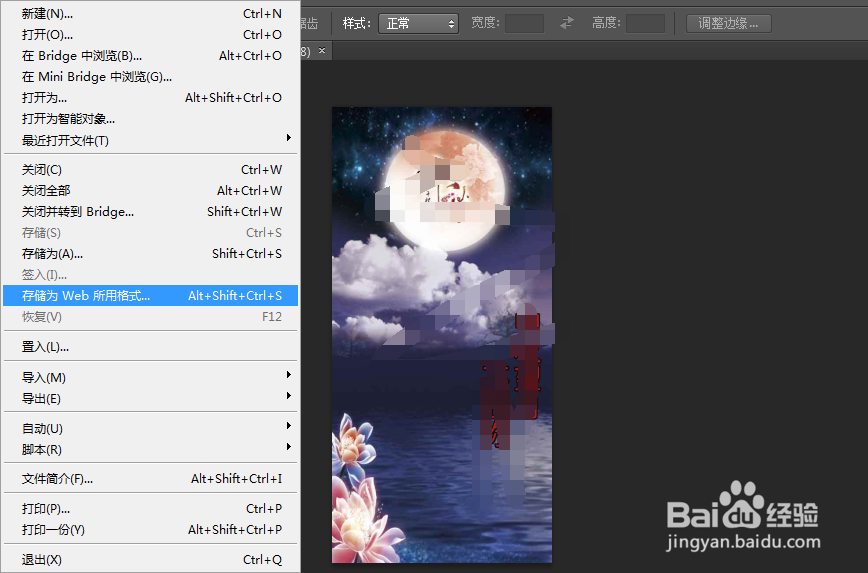Click the moon poster canvas image

click(x=442, y=335)
